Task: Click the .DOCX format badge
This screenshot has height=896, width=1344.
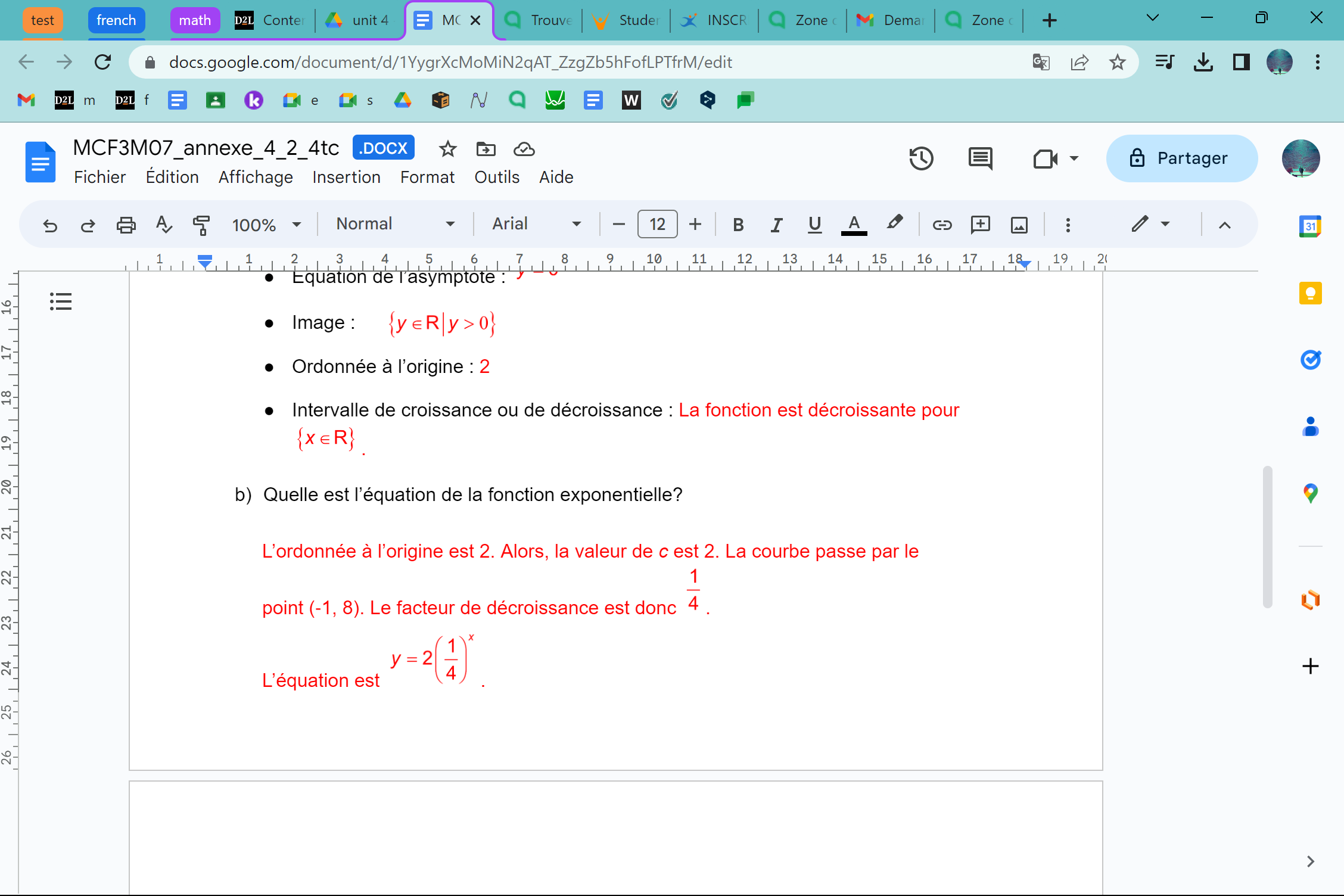Action: [383, 148]
